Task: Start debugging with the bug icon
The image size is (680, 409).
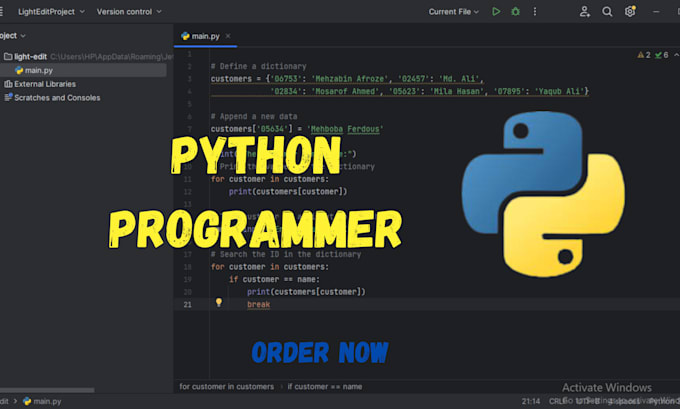Action: [x=515, y=12]
